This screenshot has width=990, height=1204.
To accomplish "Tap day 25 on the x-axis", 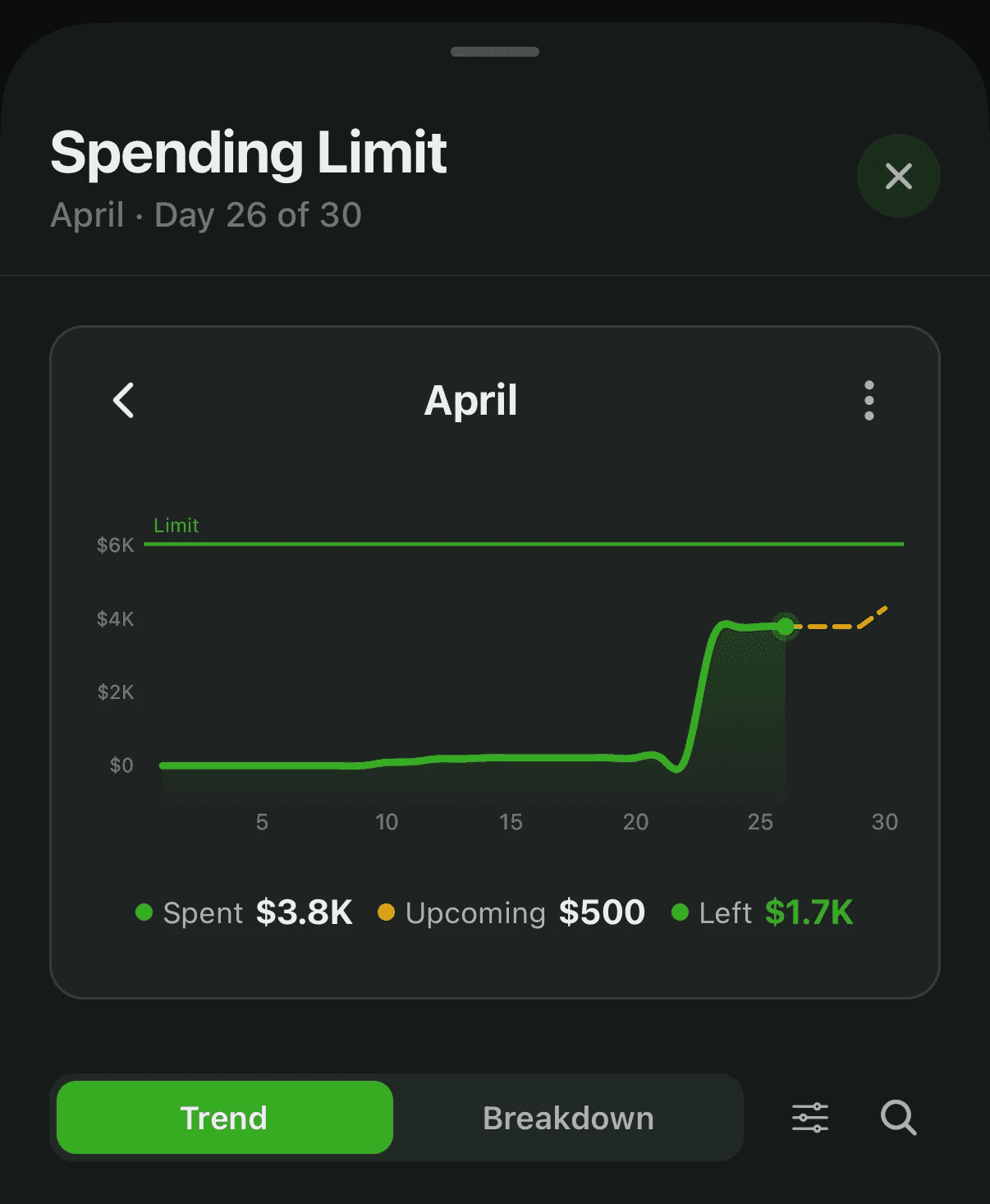I will [760, 821].
